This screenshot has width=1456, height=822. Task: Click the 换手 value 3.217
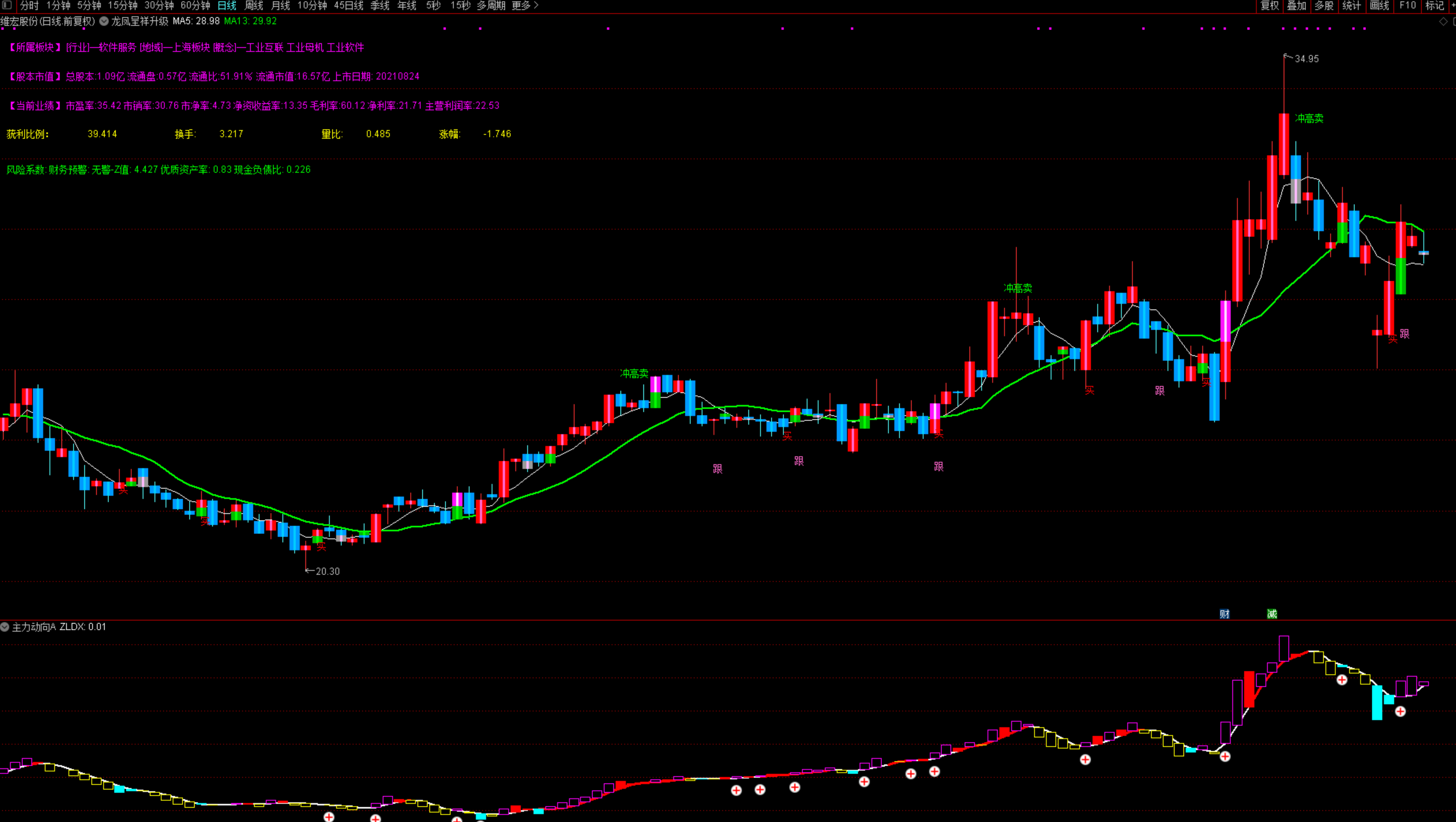(231, 134)
